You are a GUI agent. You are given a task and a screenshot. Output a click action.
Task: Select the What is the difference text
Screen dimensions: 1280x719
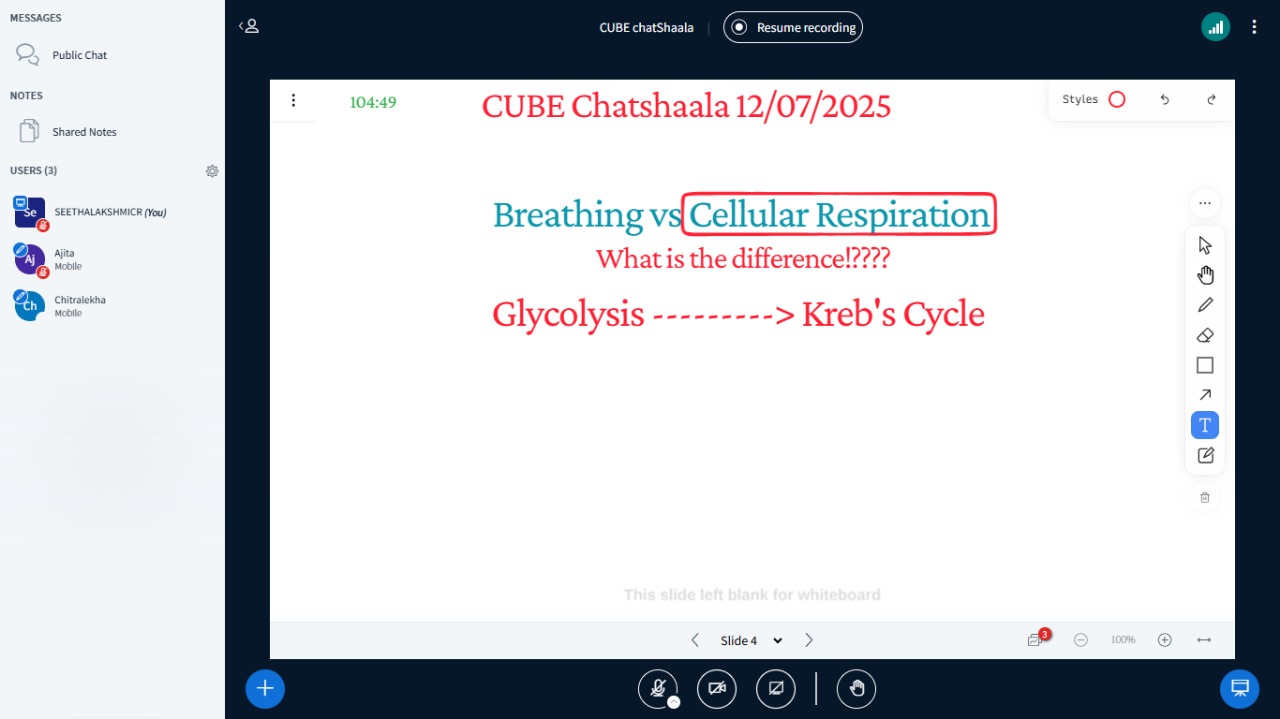(x=743, y=259)
